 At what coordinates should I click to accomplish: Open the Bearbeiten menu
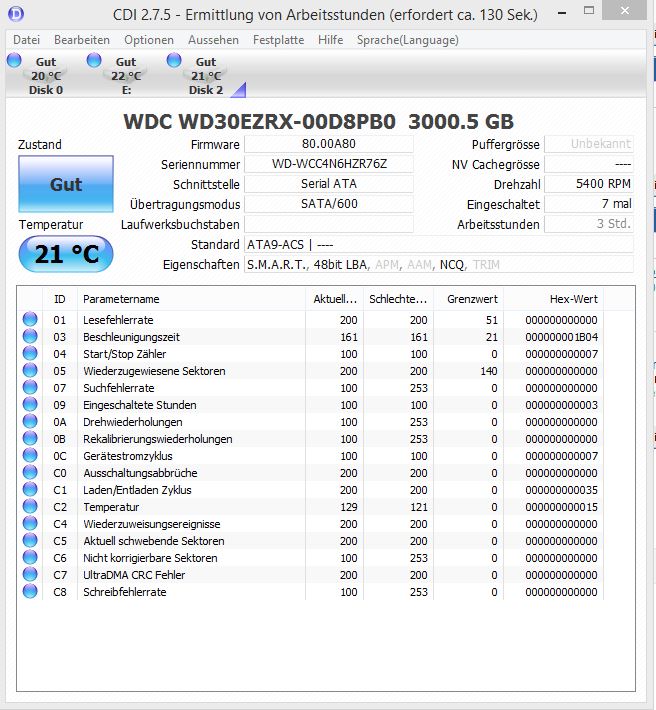[82, 40]
